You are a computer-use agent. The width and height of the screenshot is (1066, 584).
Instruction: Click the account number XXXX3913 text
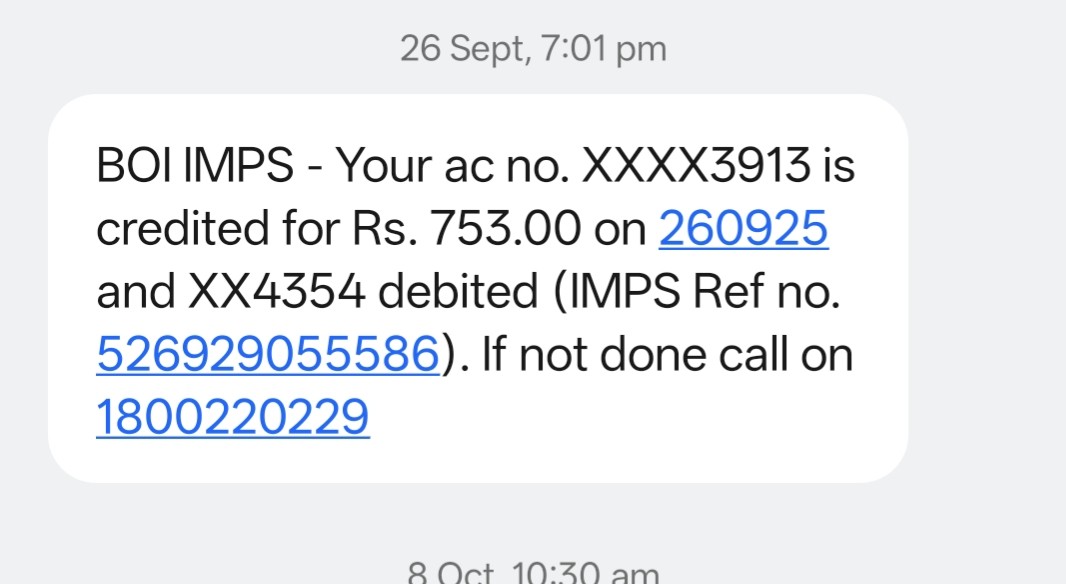tap(695, 168)
